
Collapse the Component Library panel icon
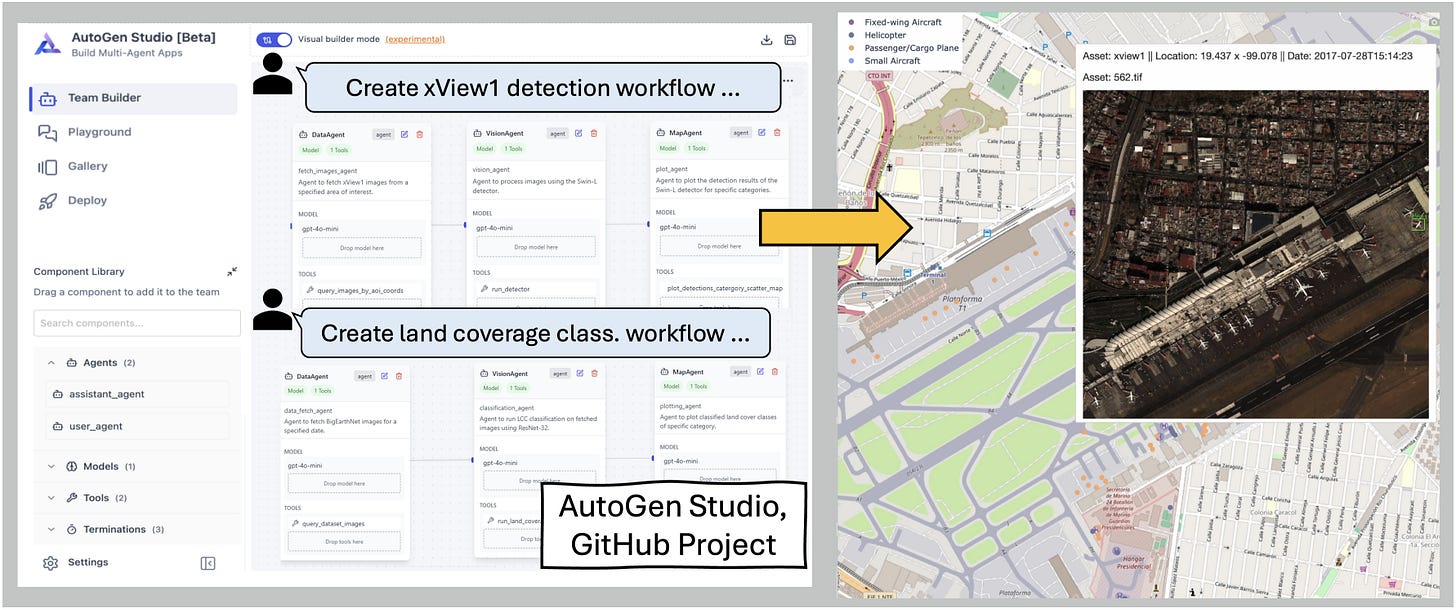(232, 271)
